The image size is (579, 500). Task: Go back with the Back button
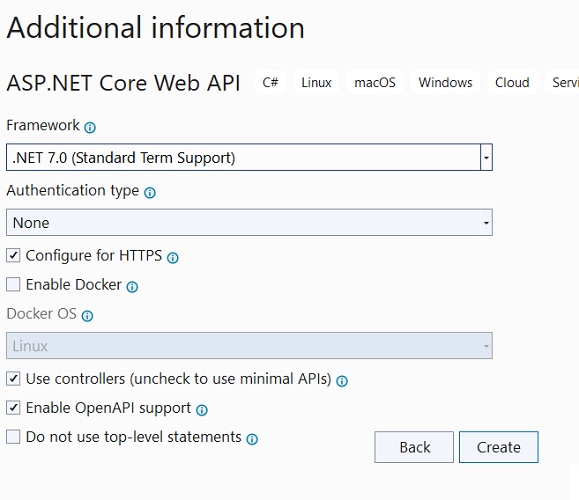point(414,447)
